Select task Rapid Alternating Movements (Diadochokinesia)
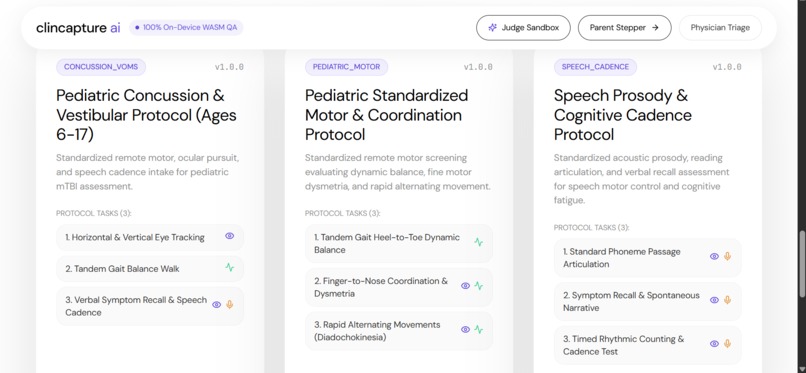This screenshot has width=806, height=373. pos(398,331)
